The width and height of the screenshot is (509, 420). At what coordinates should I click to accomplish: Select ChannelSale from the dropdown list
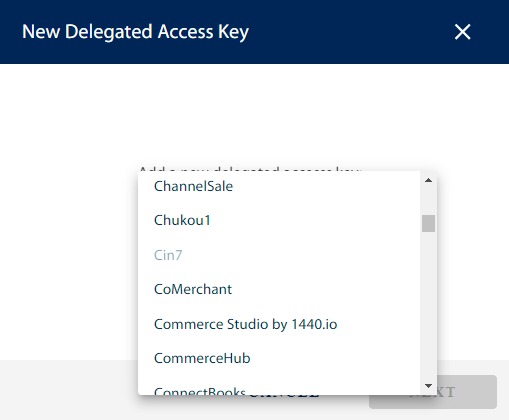point(279,186)
